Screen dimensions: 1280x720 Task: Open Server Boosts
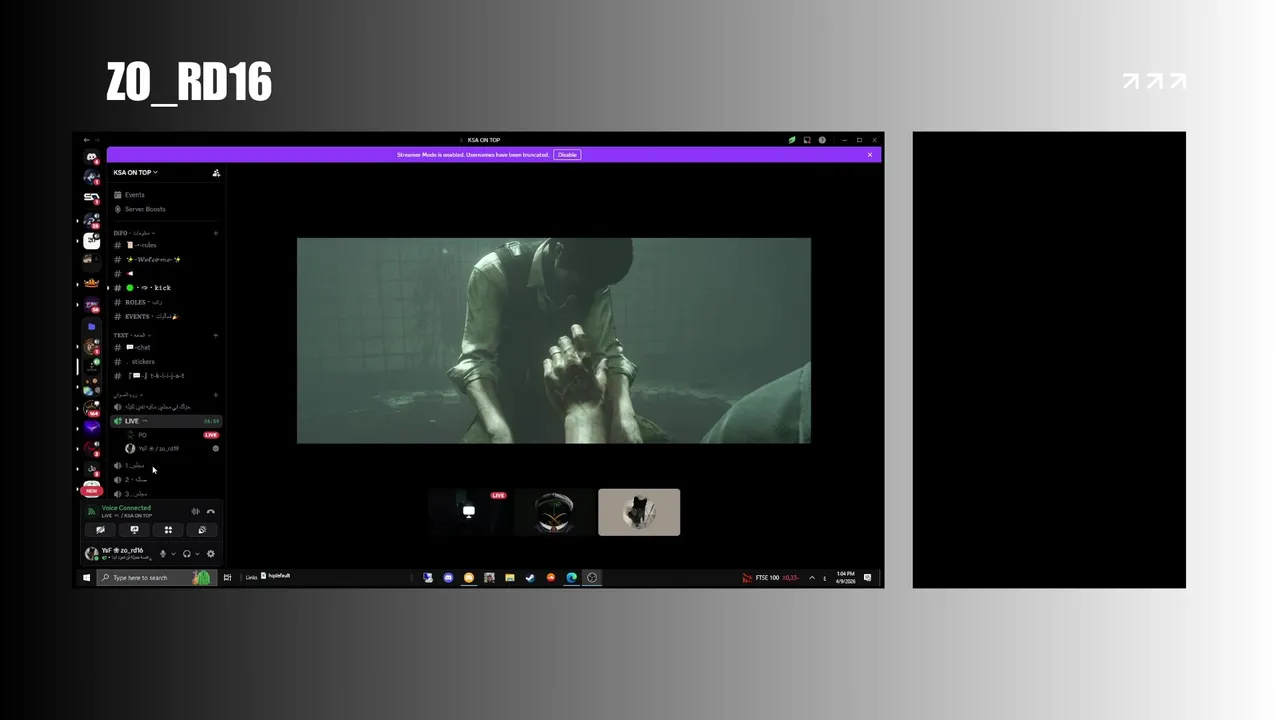(140, 209)
